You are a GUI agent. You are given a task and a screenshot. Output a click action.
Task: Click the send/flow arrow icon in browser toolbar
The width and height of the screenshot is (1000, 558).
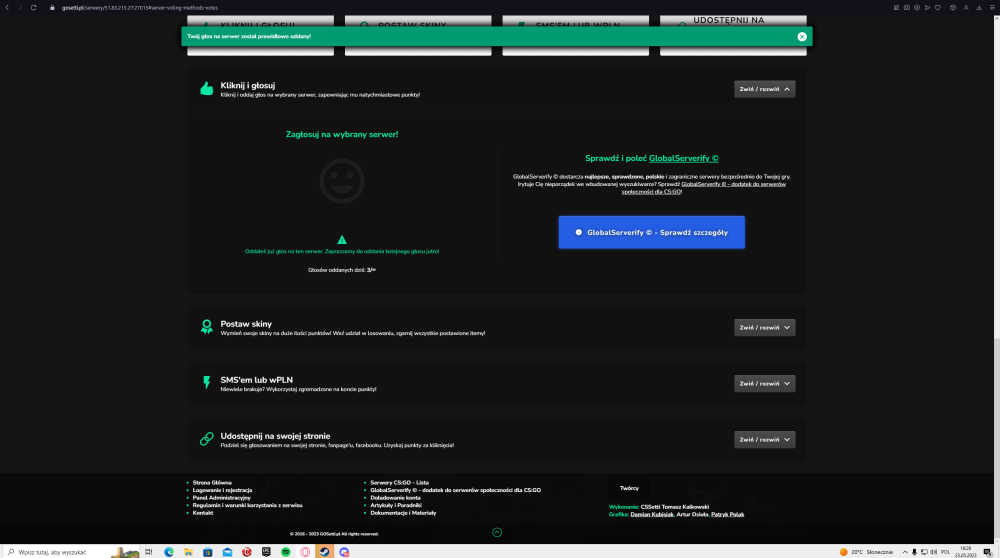927,8
